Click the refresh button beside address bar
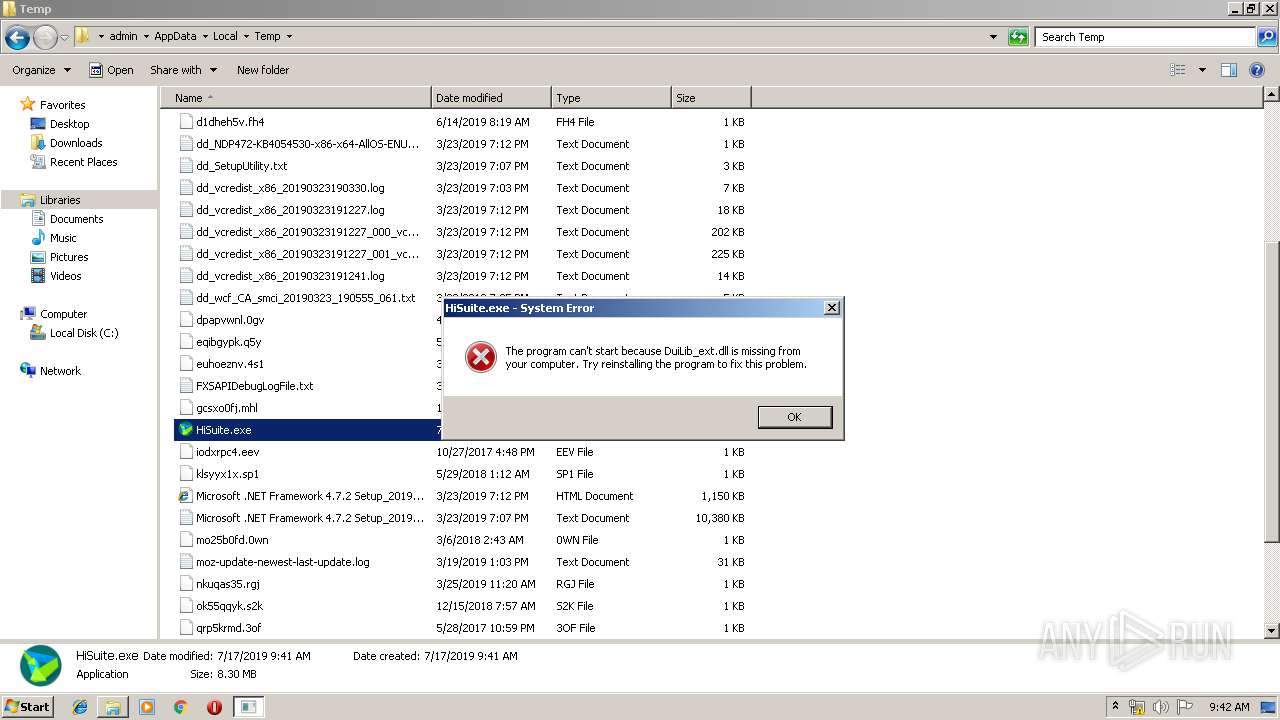 tap(1018, 37)
